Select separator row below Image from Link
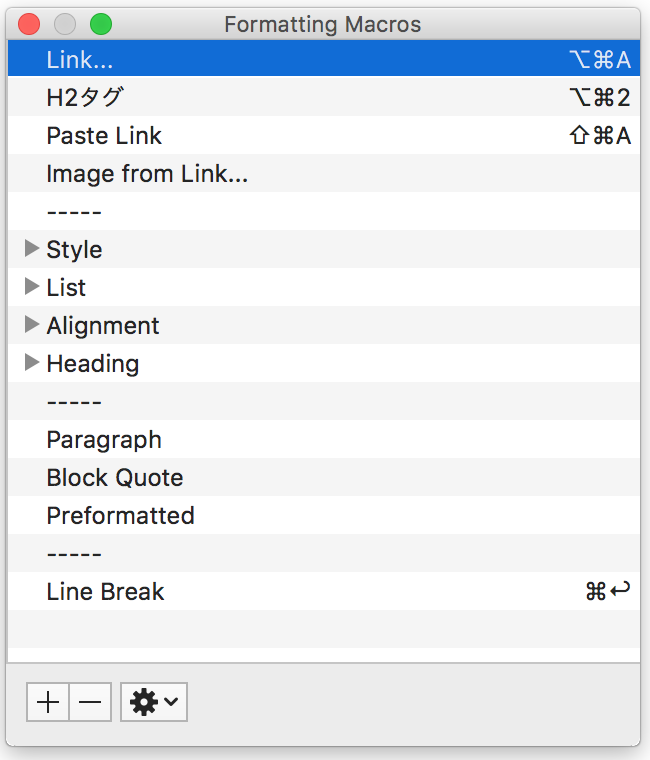Viewport: 650px width, 760px height. pyautogui.click(x=324, y=211)
